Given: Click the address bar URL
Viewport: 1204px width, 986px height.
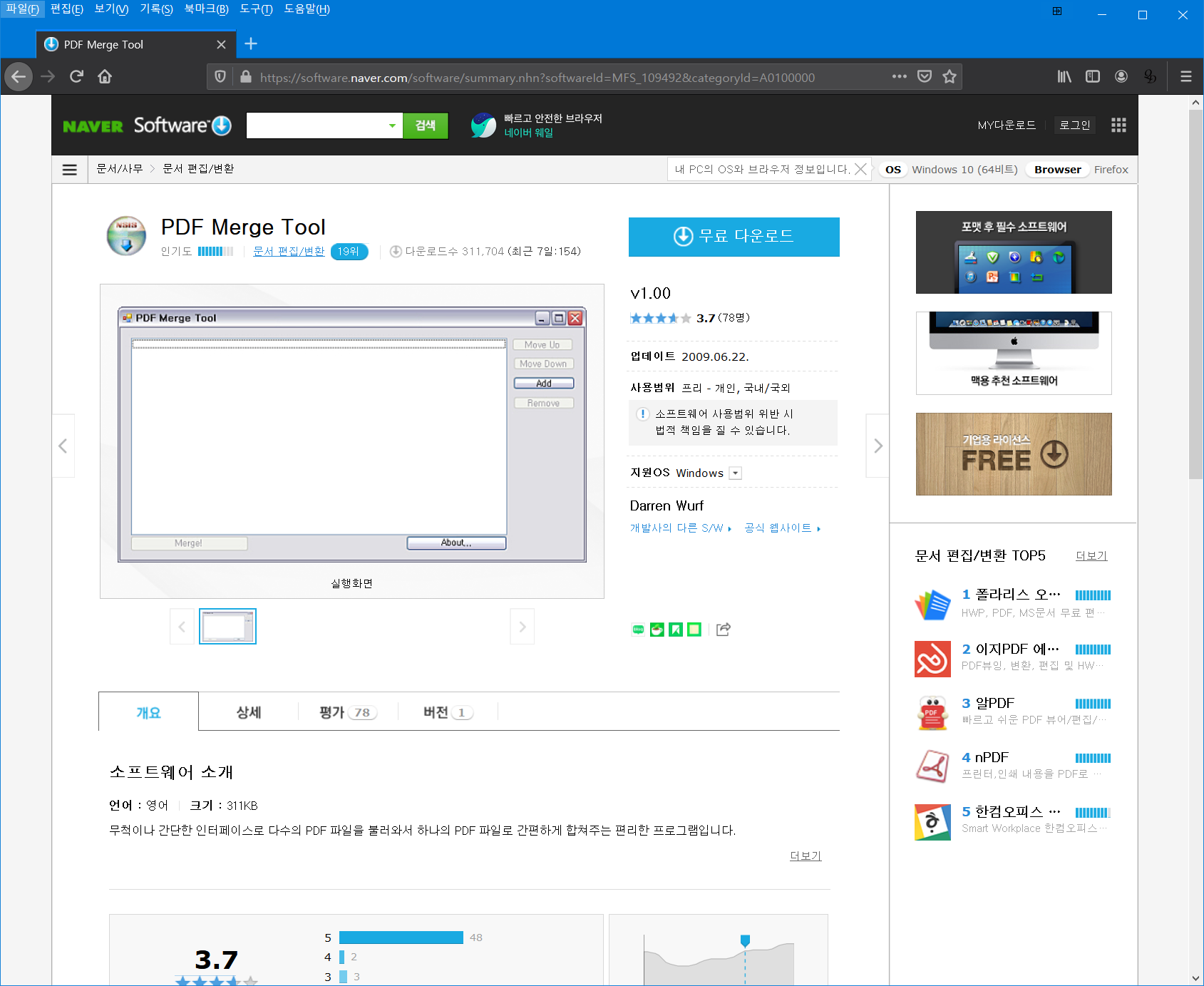Looking at the screenshot, I should (x=537, y=77).
